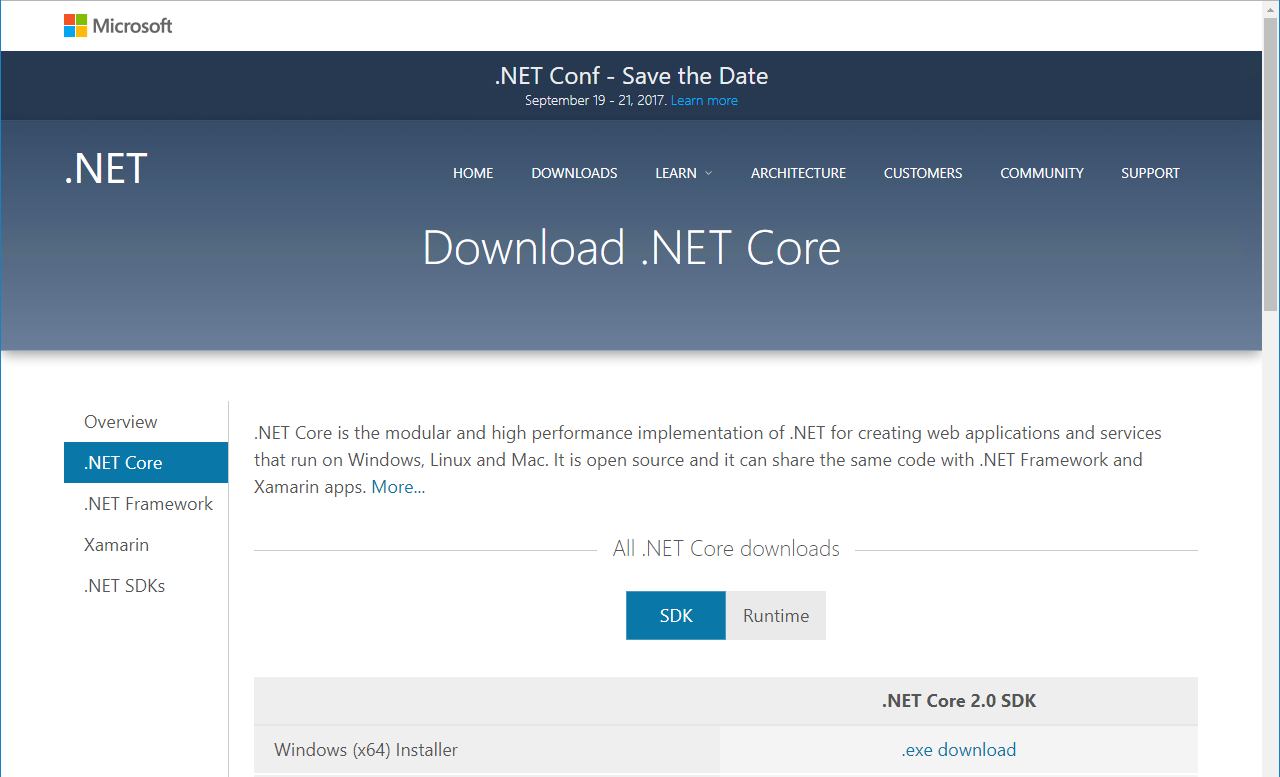Open the COMMUNITY nav item

pyautogui.click(x=1042, y=173)
